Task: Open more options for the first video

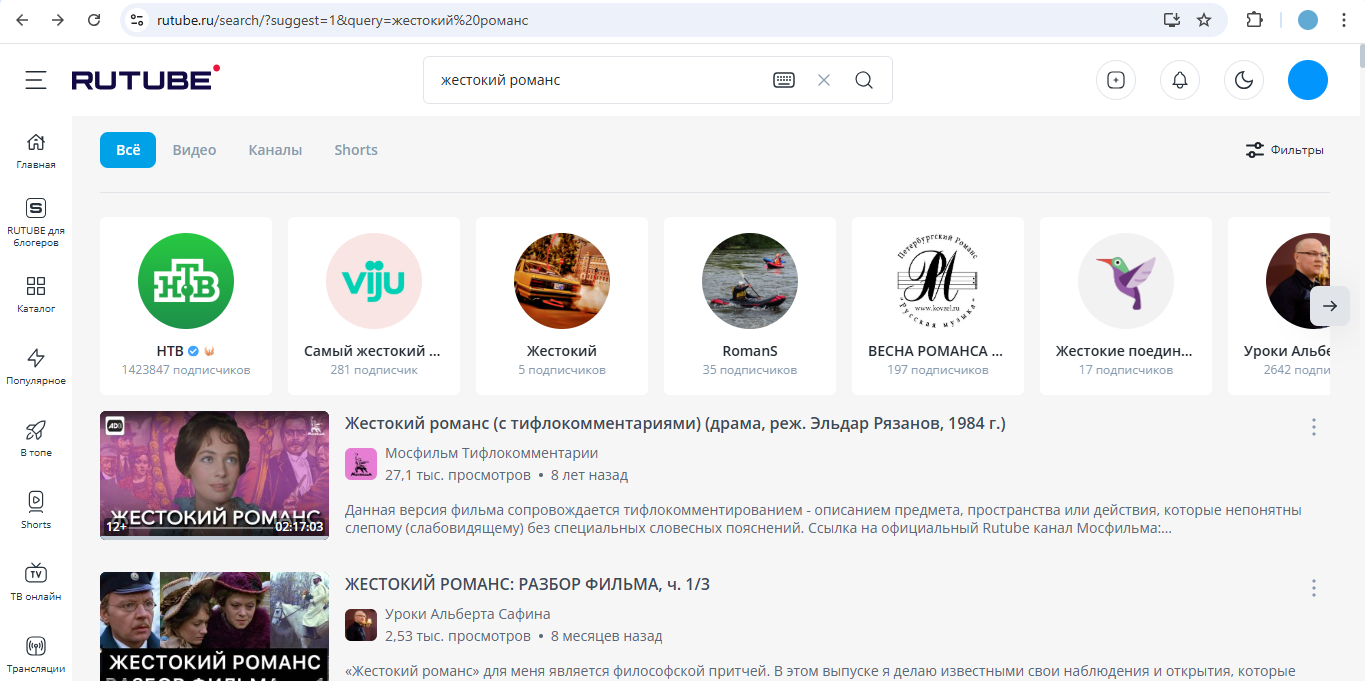Action: [1314, 428]
